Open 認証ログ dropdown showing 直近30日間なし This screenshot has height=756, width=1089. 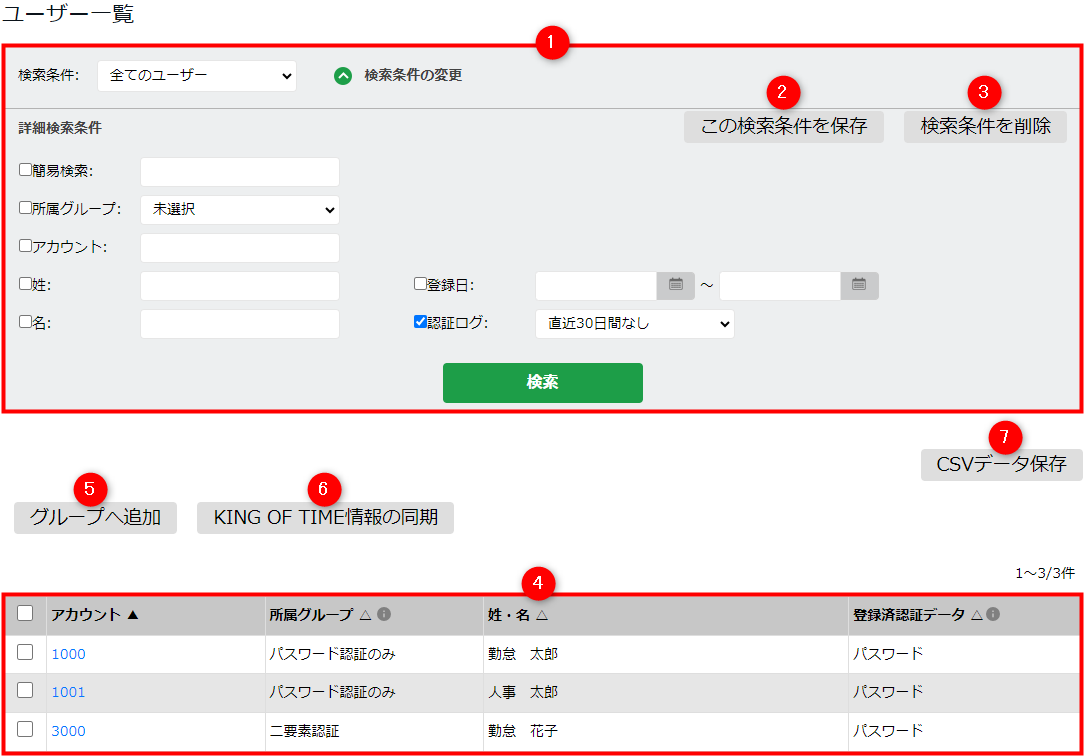(635, 324)
